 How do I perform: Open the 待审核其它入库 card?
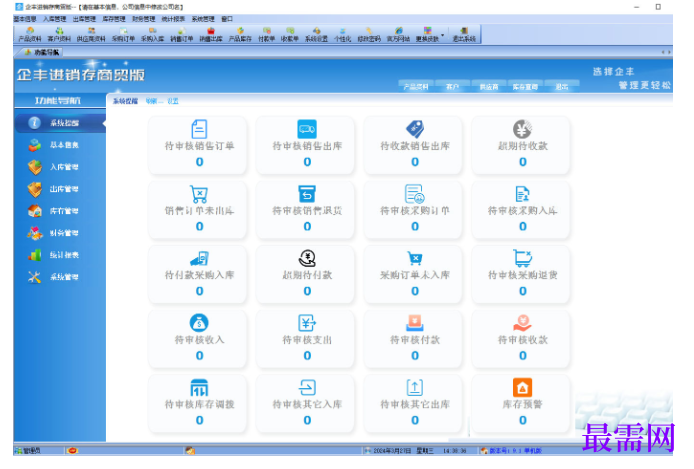tap(307, 404)
